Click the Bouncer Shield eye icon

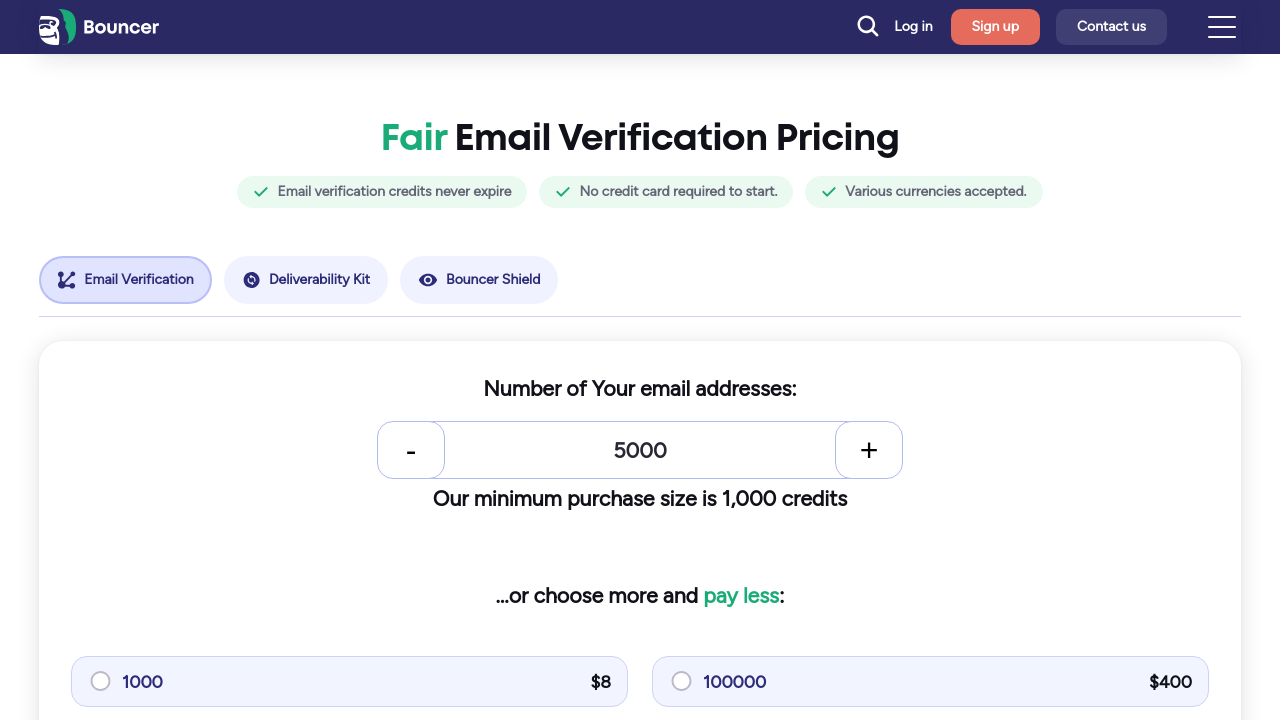point(428,280)
